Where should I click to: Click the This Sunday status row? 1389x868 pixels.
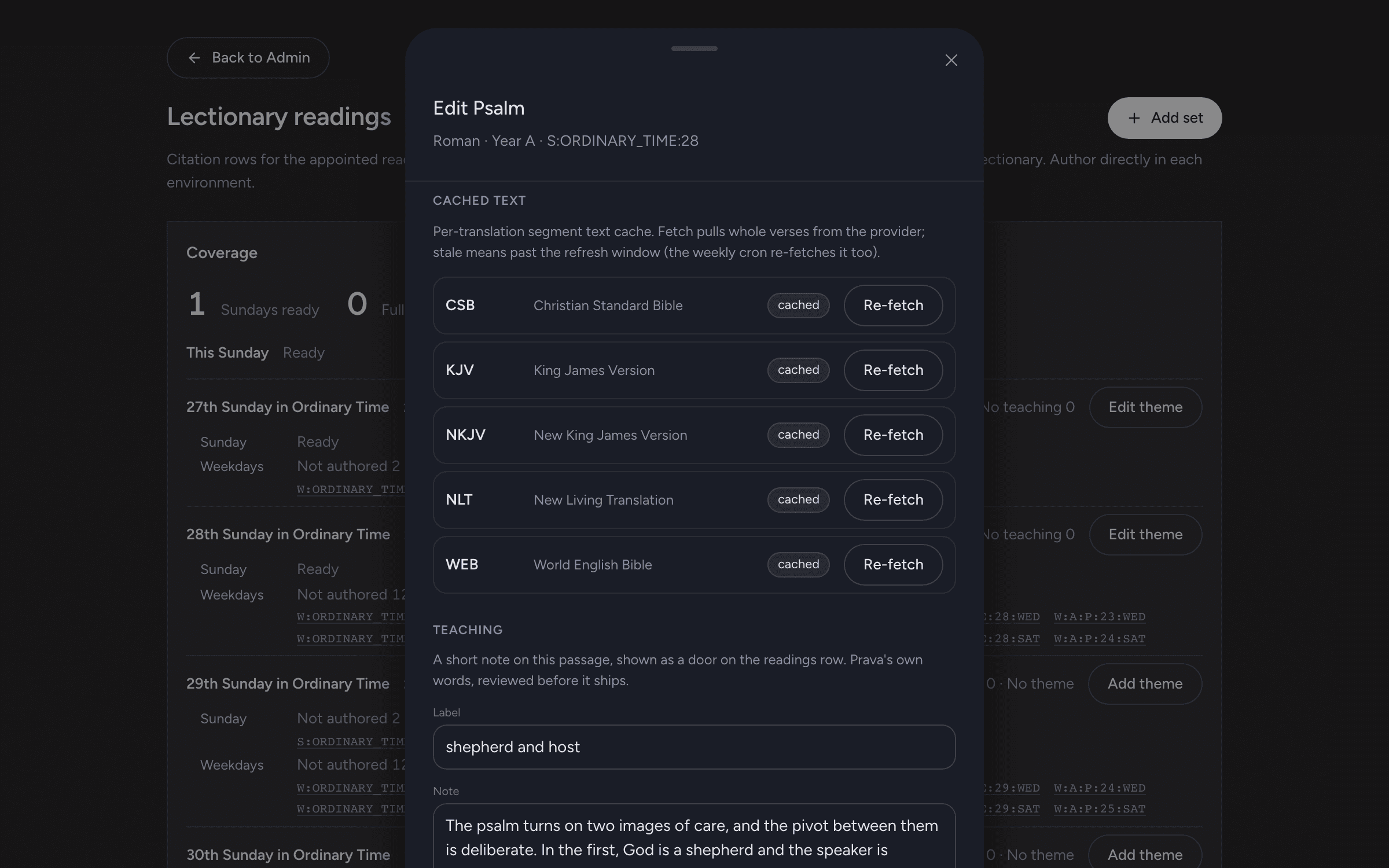(x=255, y=353)
